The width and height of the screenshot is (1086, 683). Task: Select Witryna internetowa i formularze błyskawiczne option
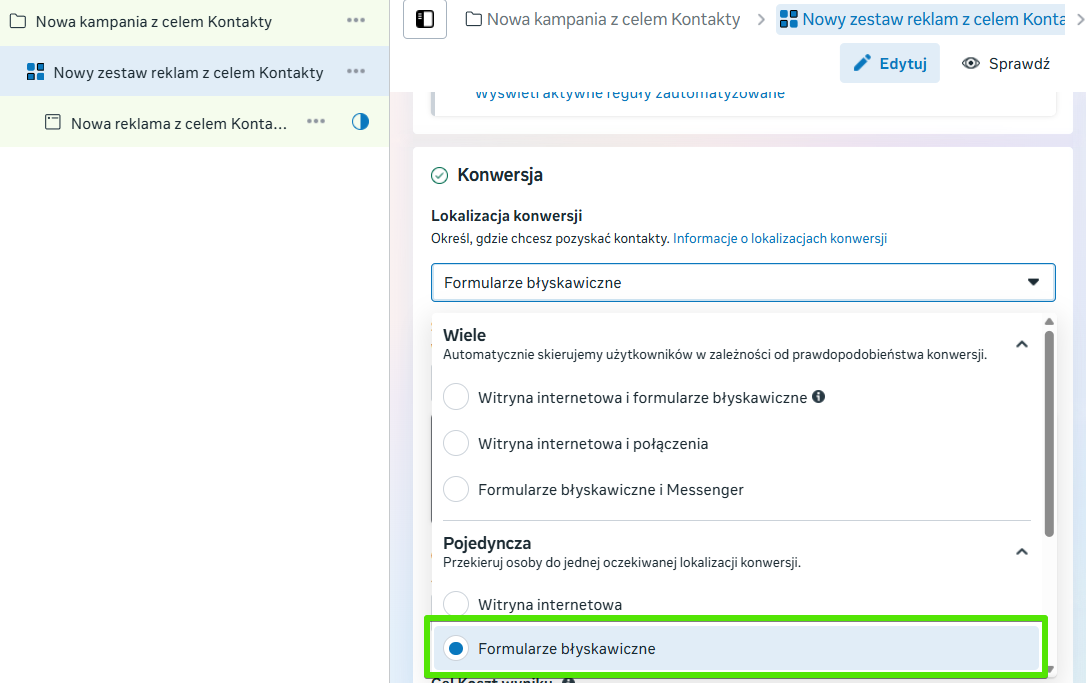[x=456, y=397]
